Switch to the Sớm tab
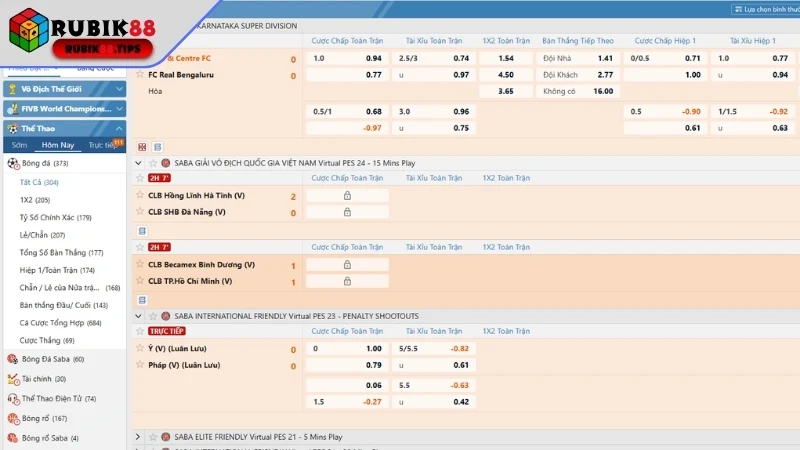Viewport: 800px width, 450px height. pos(20,145)
